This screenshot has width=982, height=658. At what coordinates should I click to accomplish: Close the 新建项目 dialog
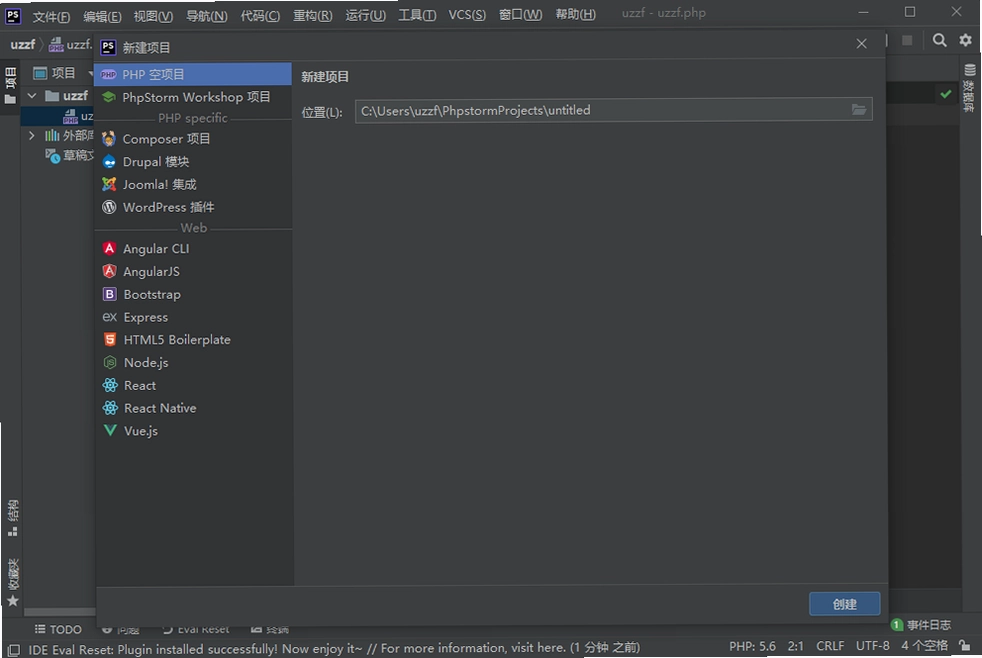coord(862,44)
